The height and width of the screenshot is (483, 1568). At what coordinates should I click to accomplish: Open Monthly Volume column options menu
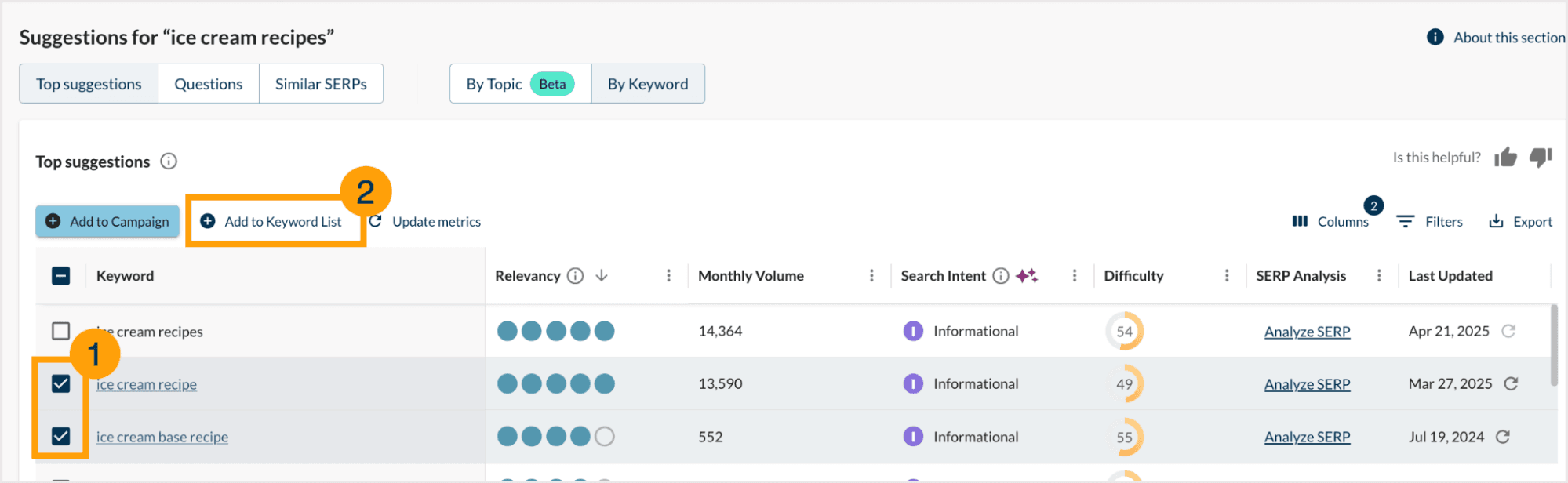[x=871, y=276]
